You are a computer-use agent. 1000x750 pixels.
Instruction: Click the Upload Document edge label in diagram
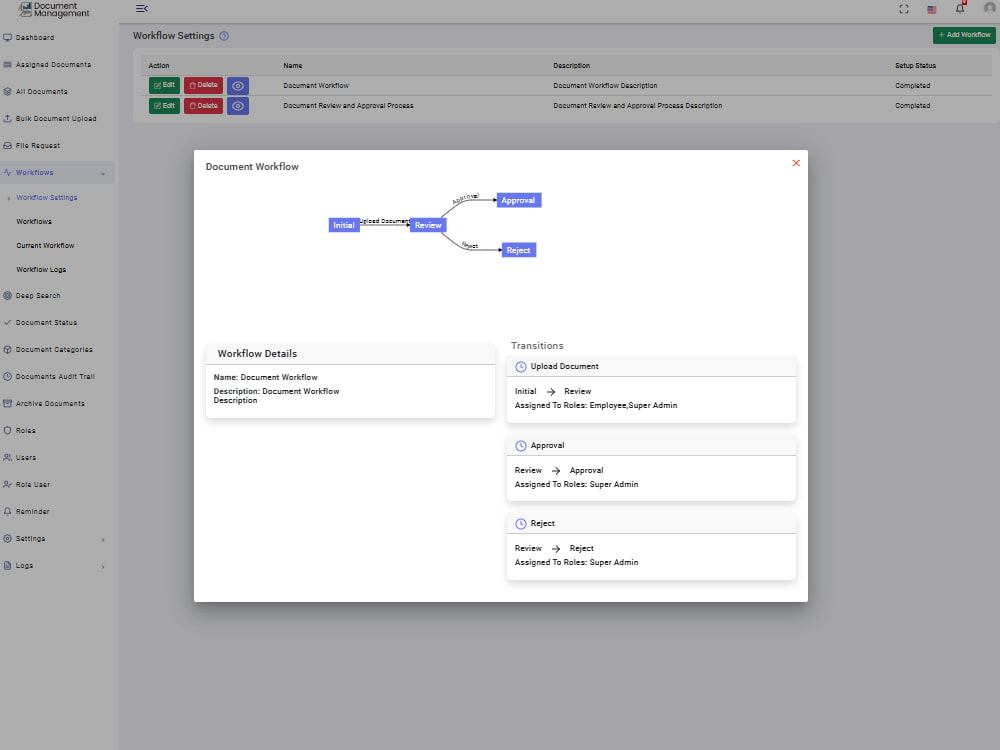pyautogui.click(x=385, y=221)
